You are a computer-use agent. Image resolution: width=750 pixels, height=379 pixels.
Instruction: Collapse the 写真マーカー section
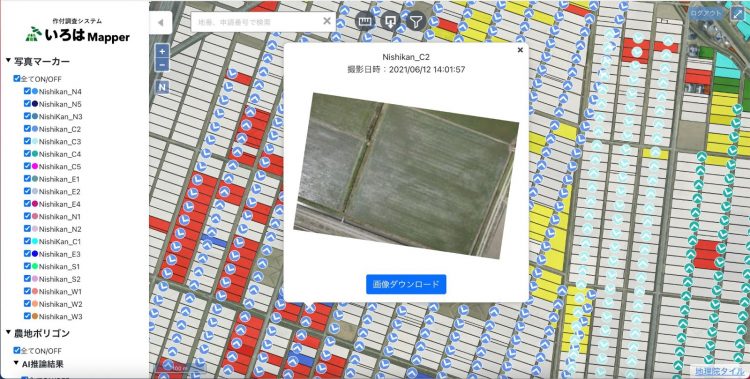click(8, 61)
